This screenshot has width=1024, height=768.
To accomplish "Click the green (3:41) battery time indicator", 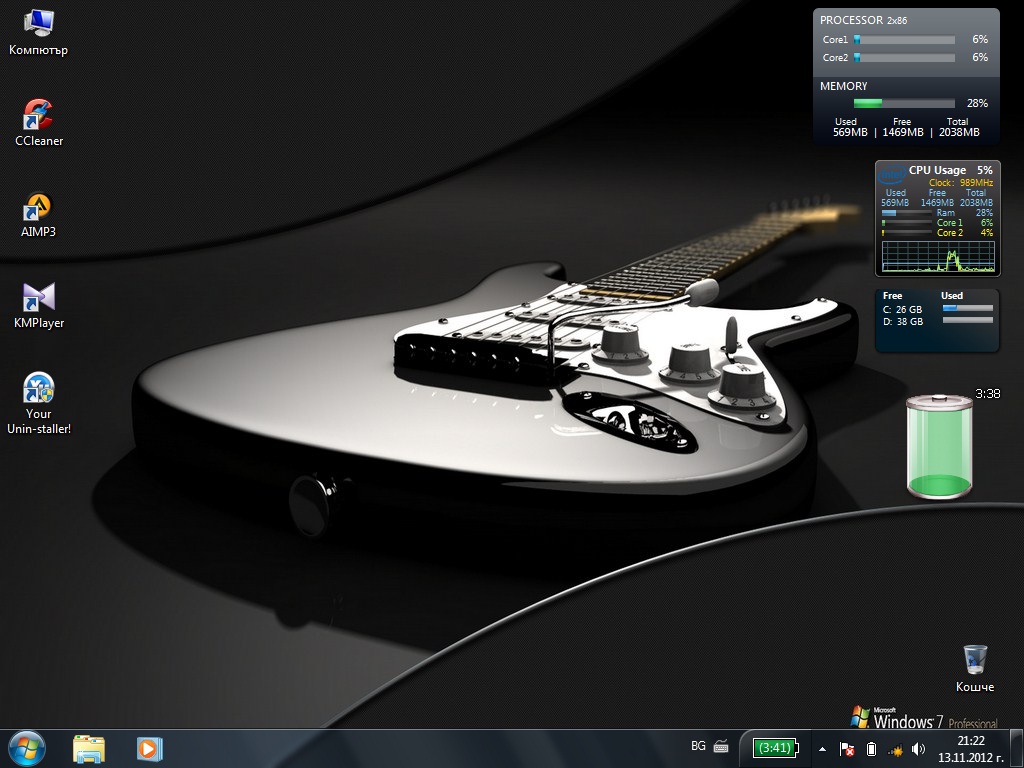I will (776, 748).
